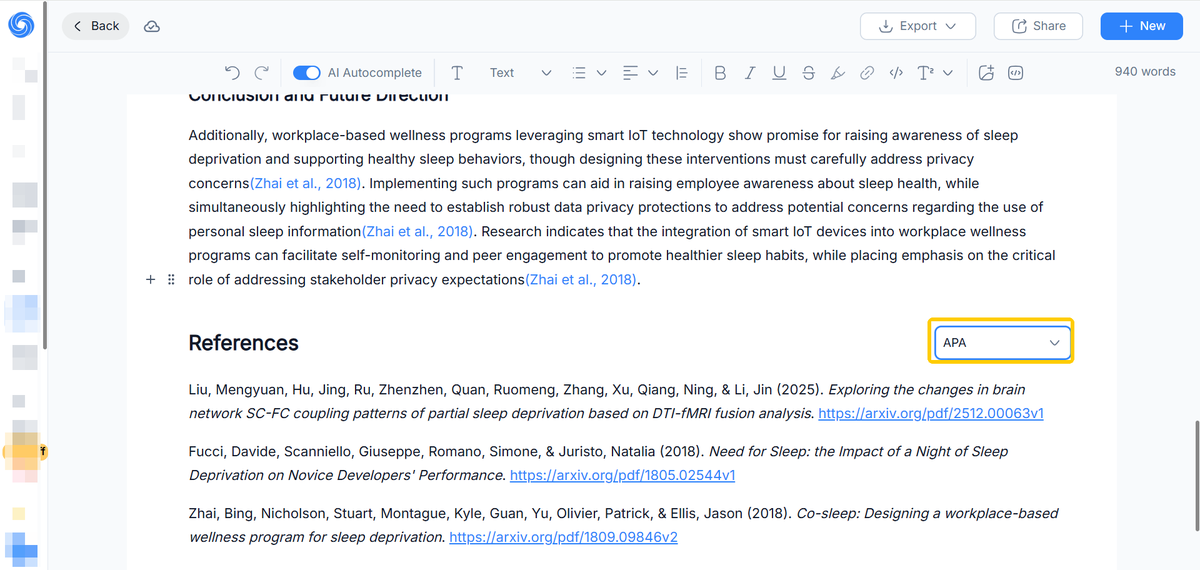Toggle the AI Autocomplete switch
1200x570 pixels.
tap(307, 73)
